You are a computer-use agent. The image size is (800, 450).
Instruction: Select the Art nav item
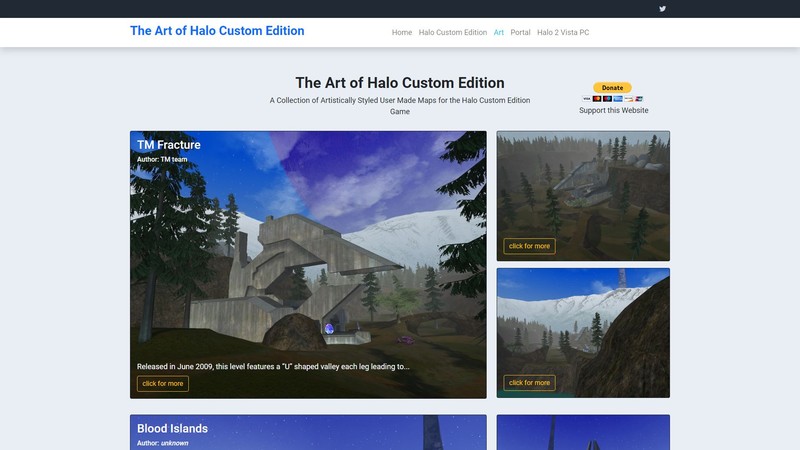[x=498, y=32]
